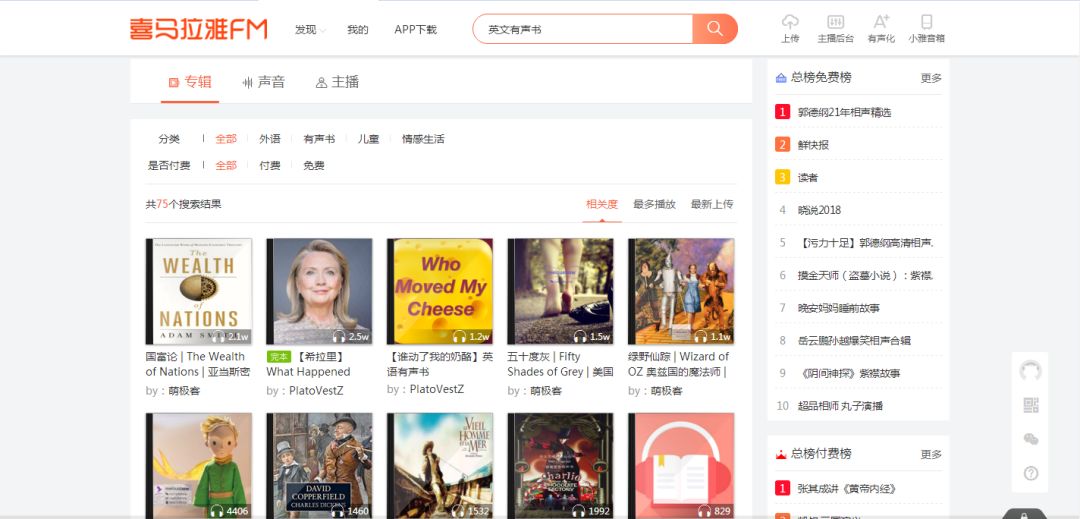Open the Wizard of OZ album cover
This screenshot has width=1080, height=519.
pos(681,291)
